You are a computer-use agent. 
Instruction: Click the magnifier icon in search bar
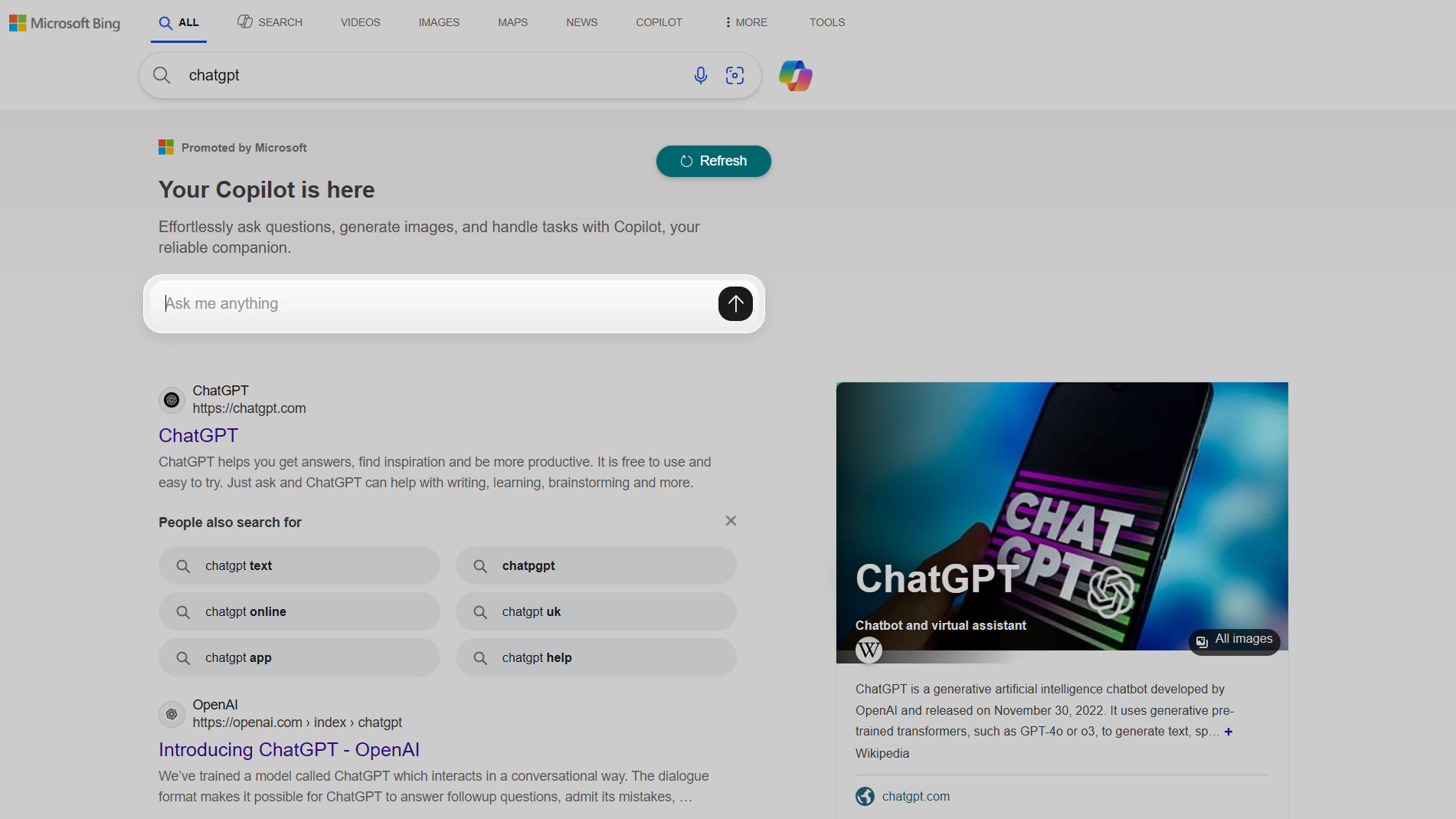pos(162,75)
